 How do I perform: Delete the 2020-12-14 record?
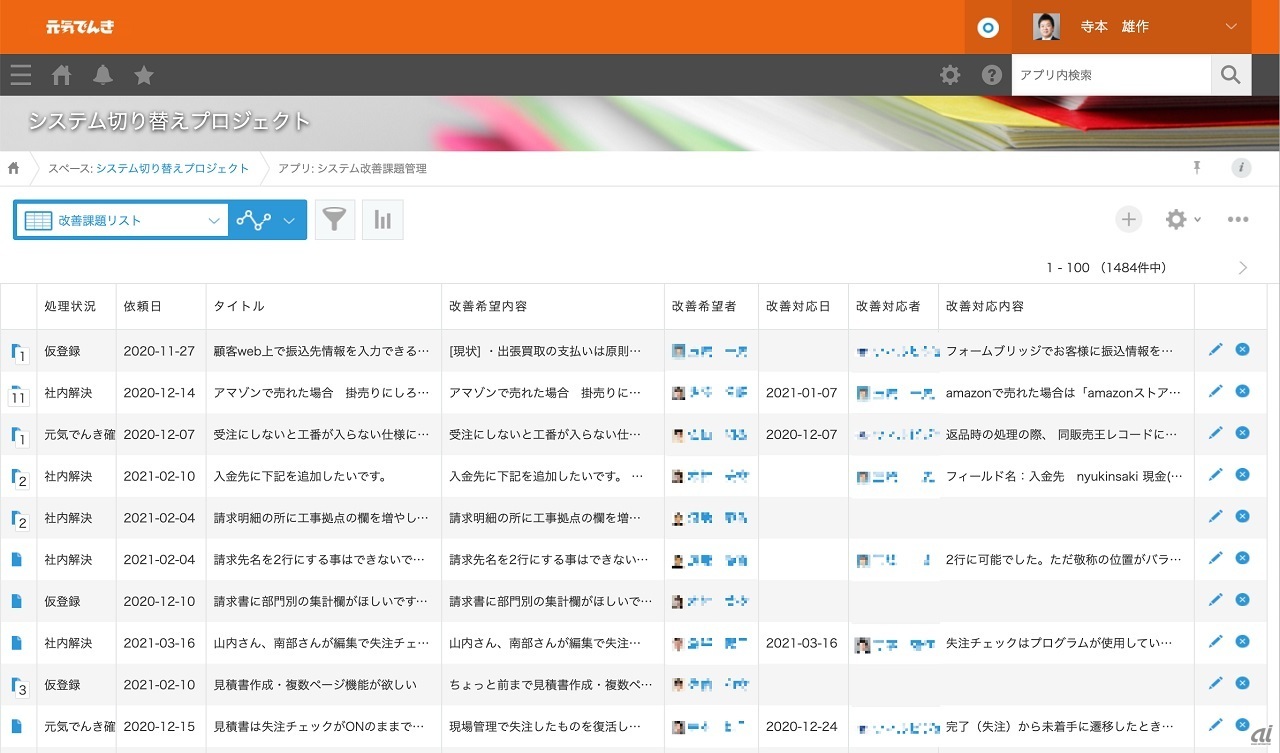coord(1242,391)
